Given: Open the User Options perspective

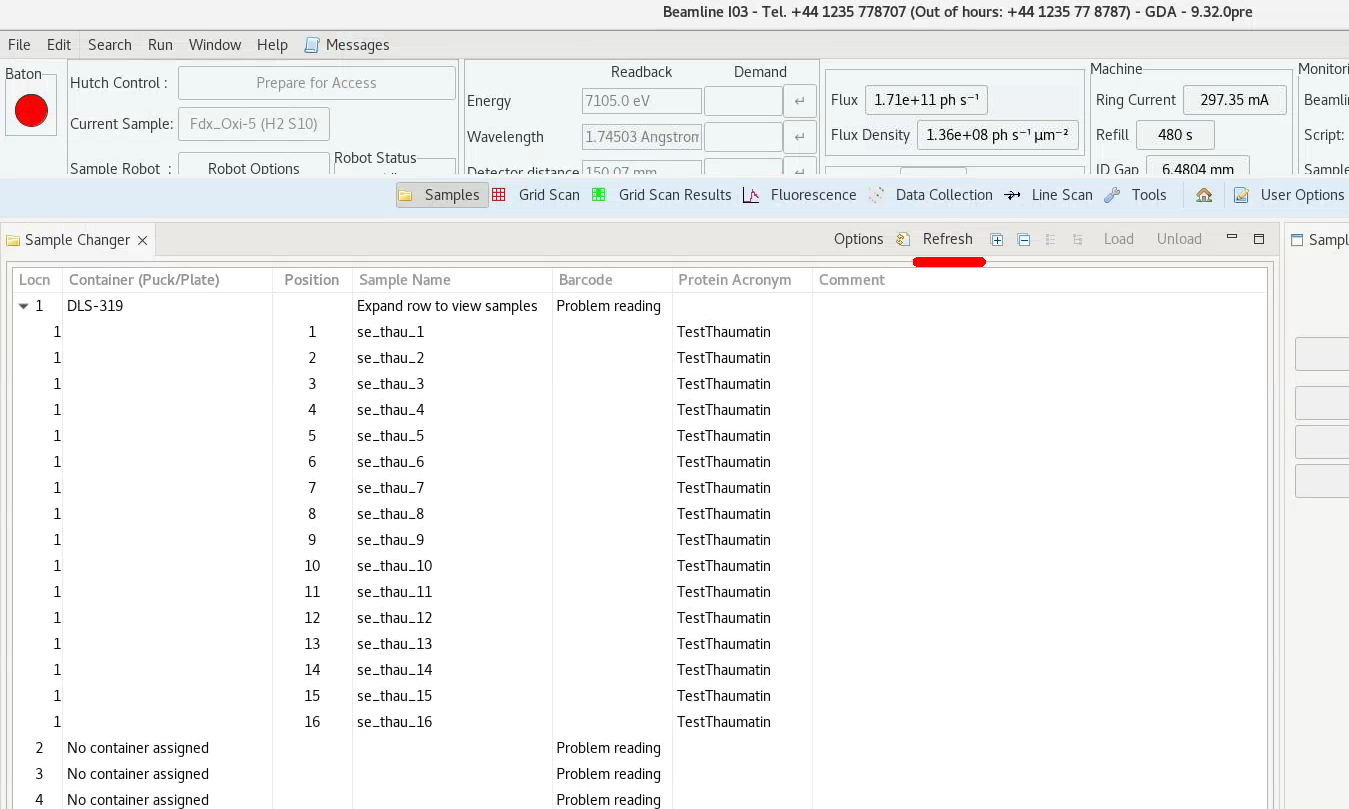Looking at the screenshot, I should pos(1290,195).
